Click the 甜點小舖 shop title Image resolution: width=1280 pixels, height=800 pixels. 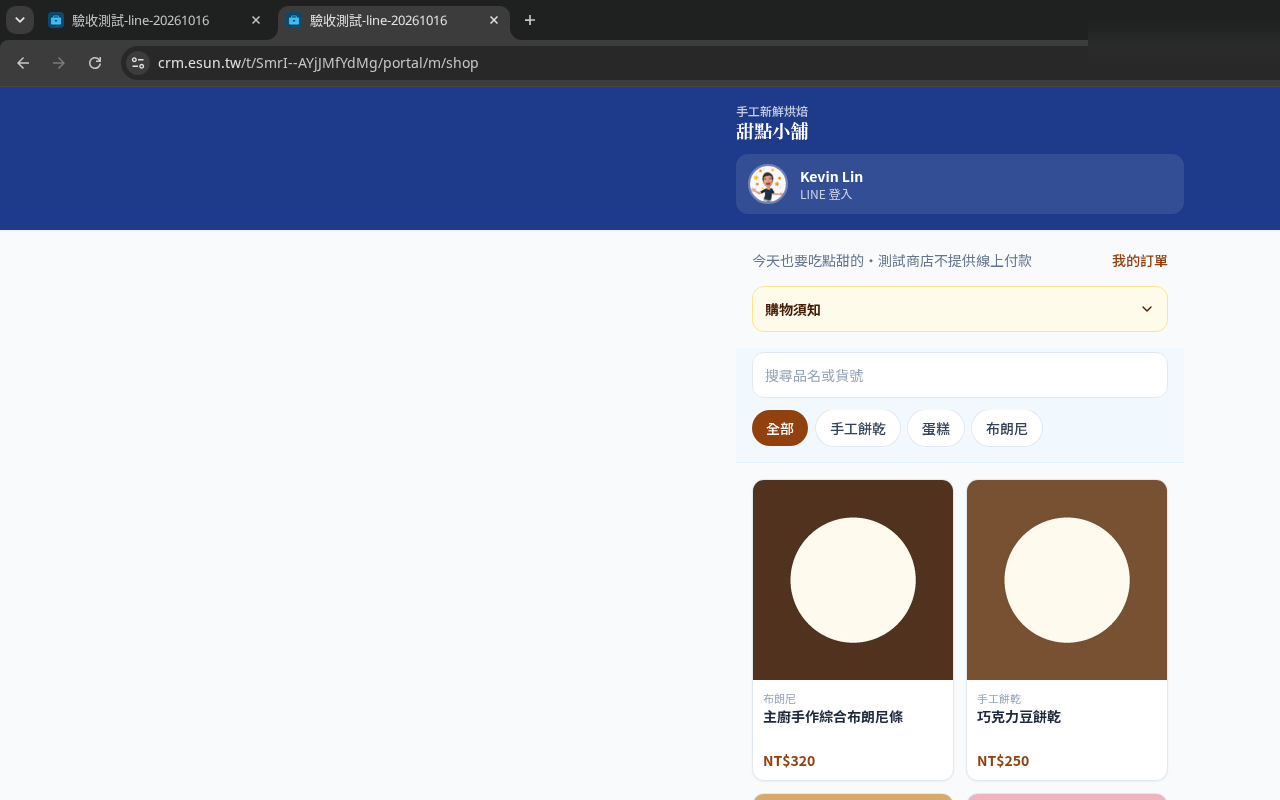772,131
